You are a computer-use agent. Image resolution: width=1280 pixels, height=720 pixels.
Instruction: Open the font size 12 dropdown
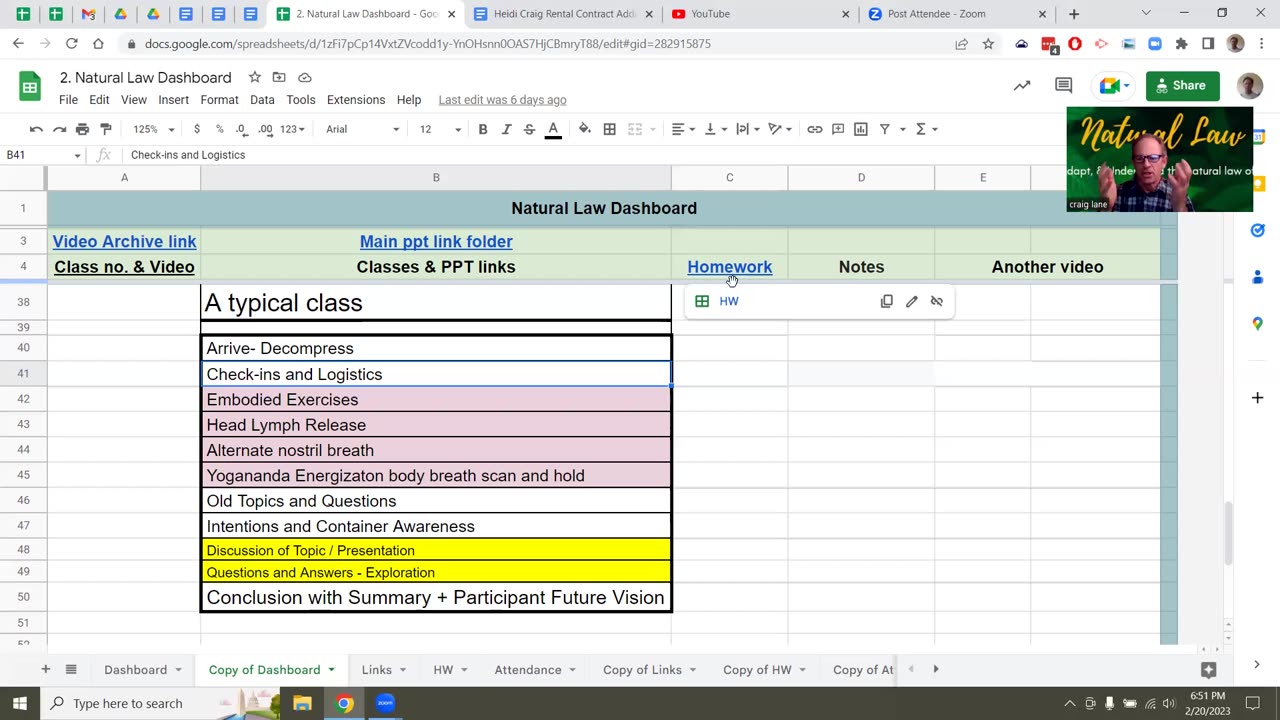440,129
